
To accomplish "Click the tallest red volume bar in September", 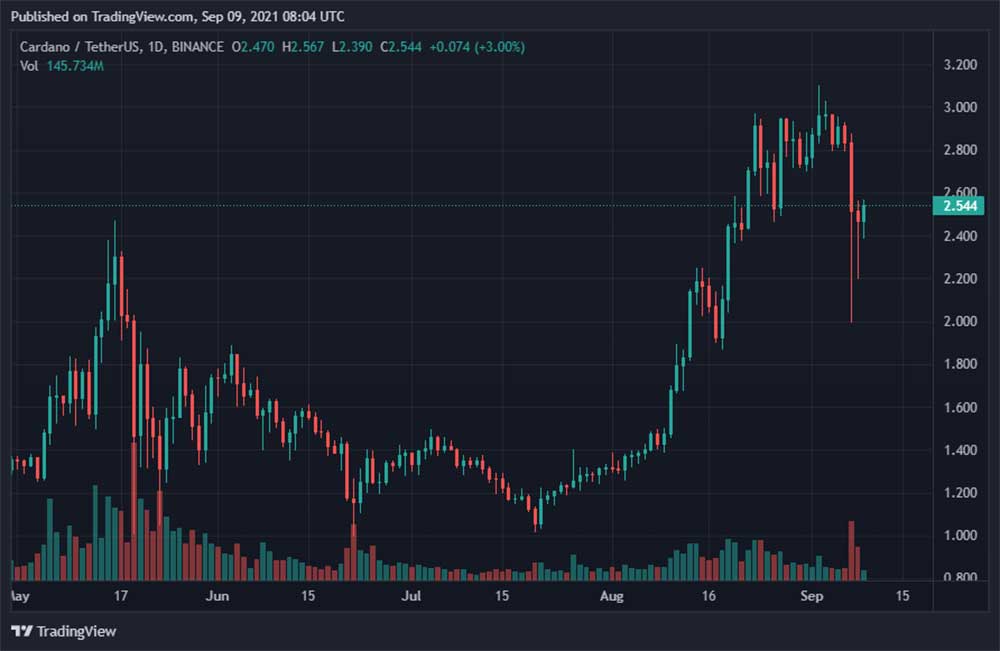I will point(851,551).
